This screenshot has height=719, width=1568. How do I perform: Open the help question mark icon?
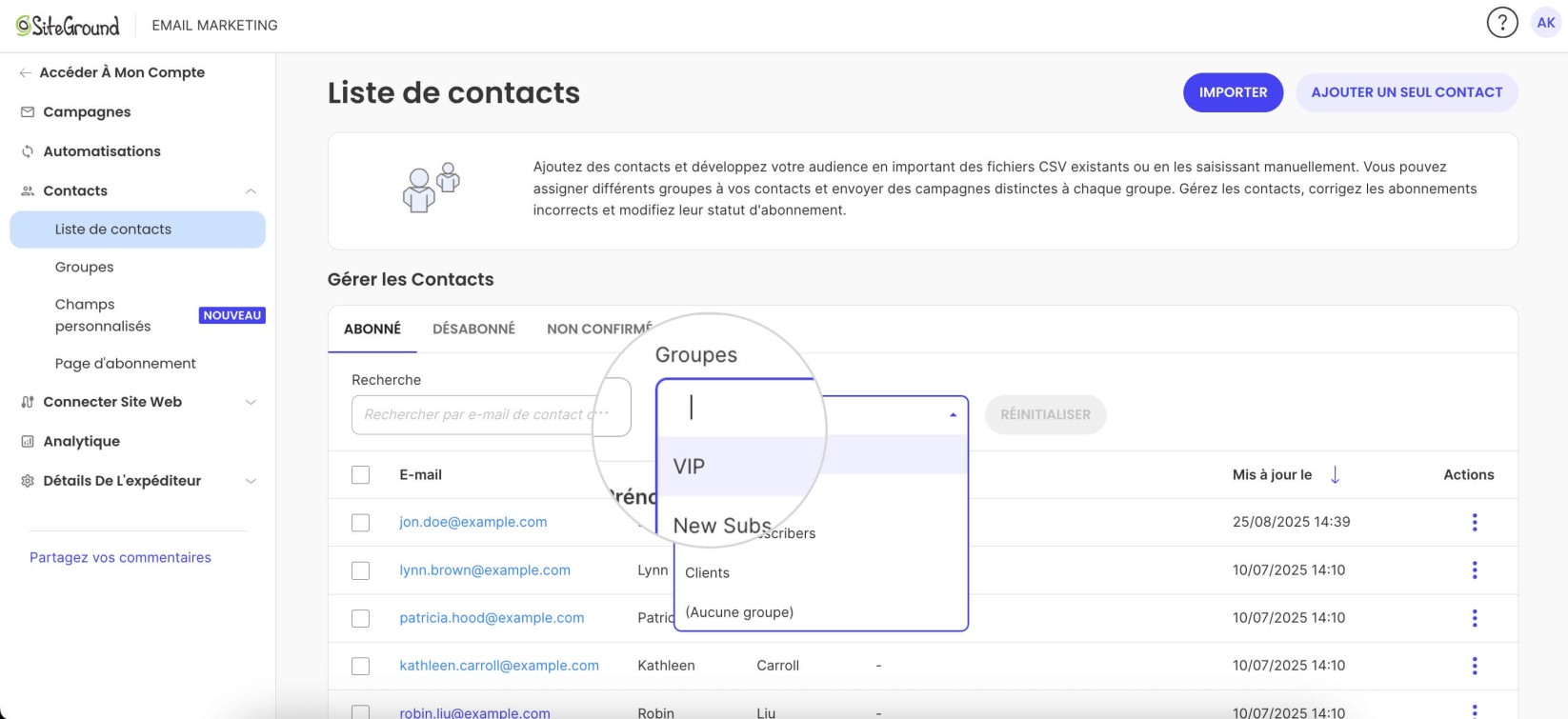(1502, 23)
